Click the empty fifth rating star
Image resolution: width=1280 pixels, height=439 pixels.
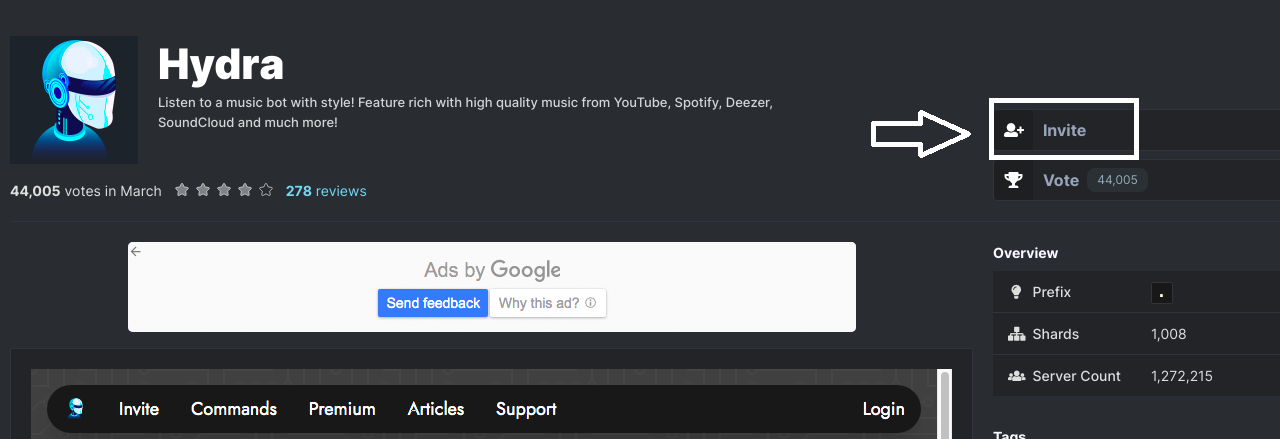tap(266, 190)
